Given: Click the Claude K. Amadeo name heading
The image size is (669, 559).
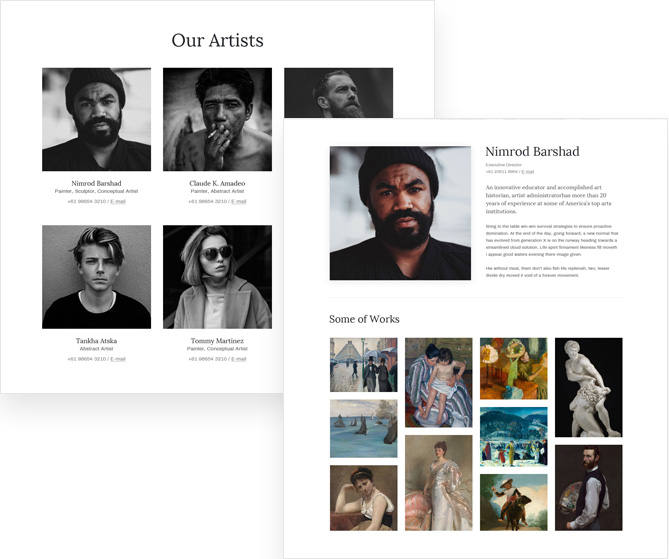Looking at the screenshot, I should (217, 183).
